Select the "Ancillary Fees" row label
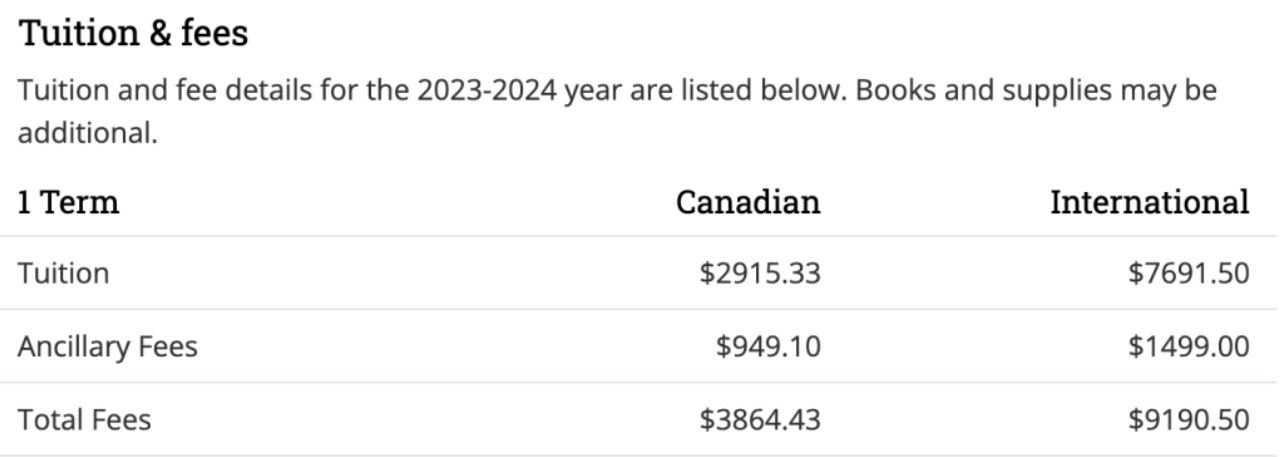This screenshot has width=1281, height=457. tap(106, 346)
